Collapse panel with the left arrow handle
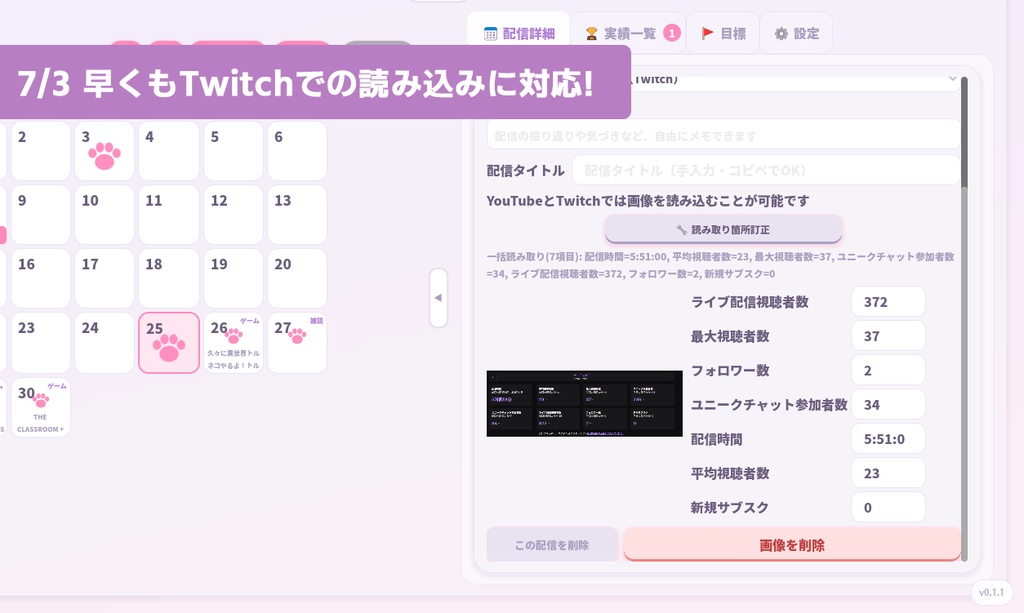 tap(438, 298)
